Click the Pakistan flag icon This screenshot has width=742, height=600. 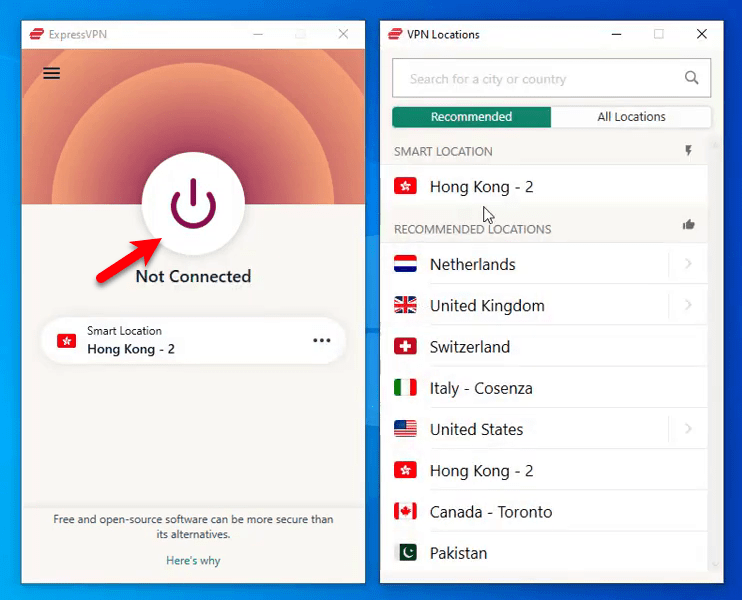click(407, 552)
